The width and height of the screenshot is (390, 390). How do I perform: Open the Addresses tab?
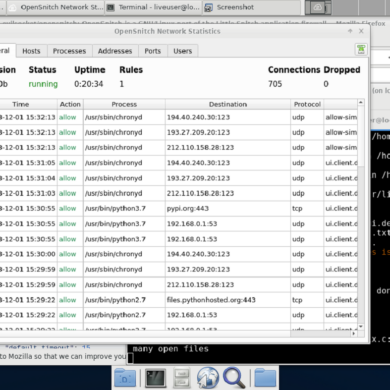coord(115,51)
